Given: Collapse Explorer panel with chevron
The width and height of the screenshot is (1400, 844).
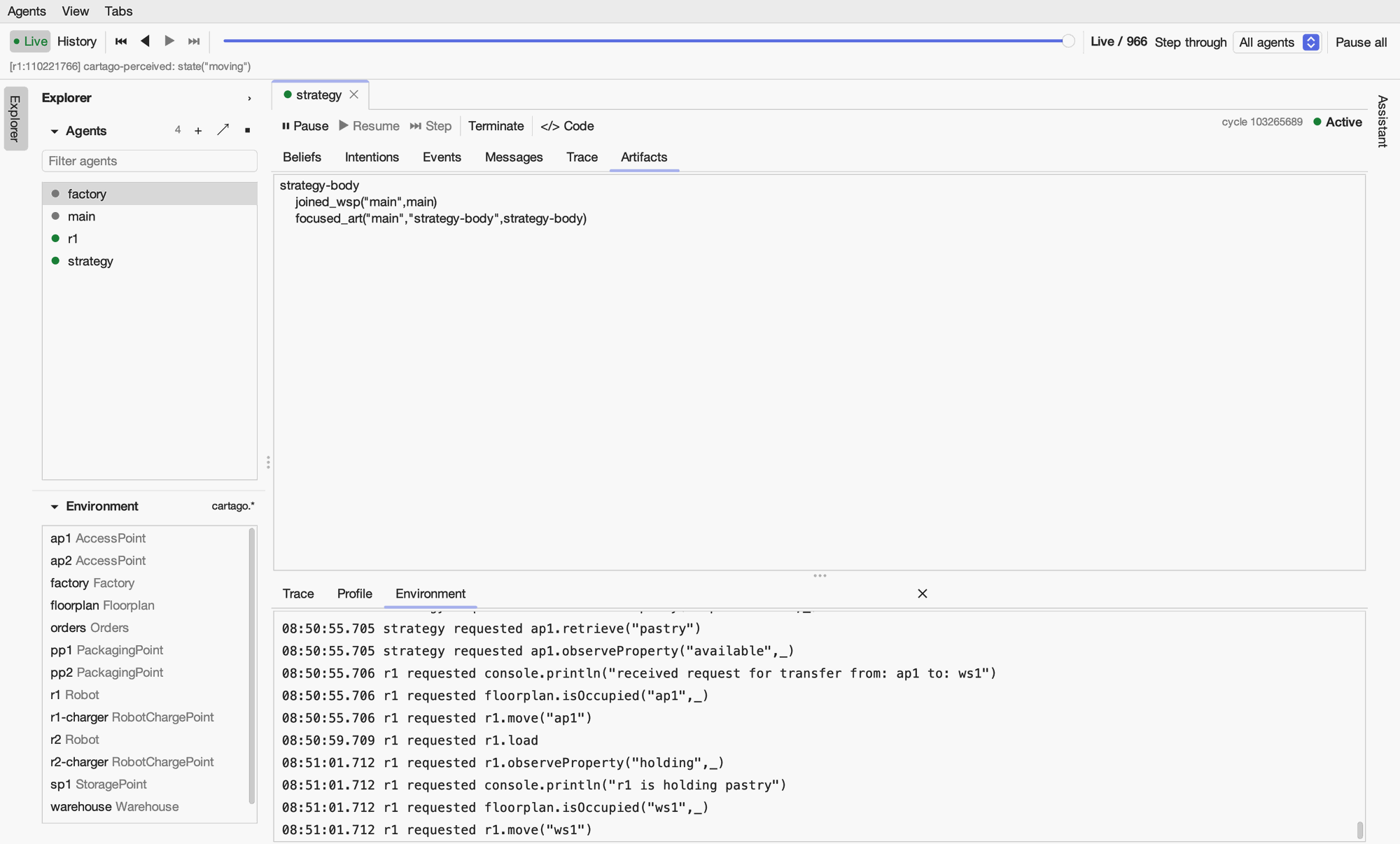Looking at the screenshot, I should [249, 99].
